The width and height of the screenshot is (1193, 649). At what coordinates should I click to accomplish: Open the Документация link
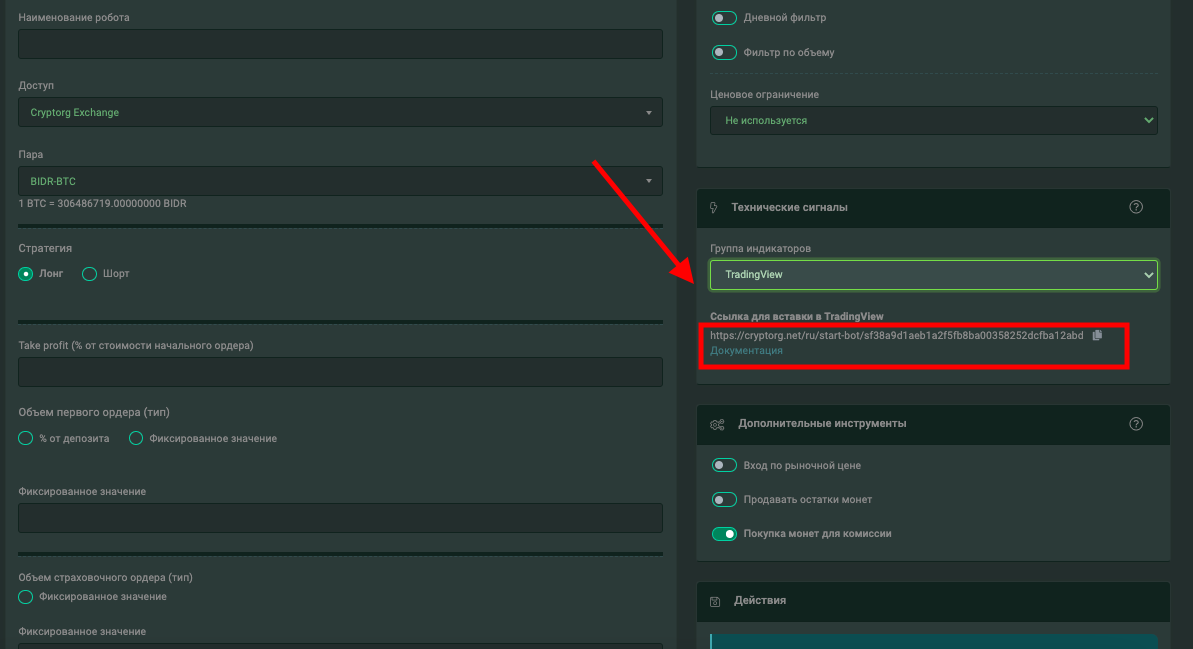[x=746, y=351]
